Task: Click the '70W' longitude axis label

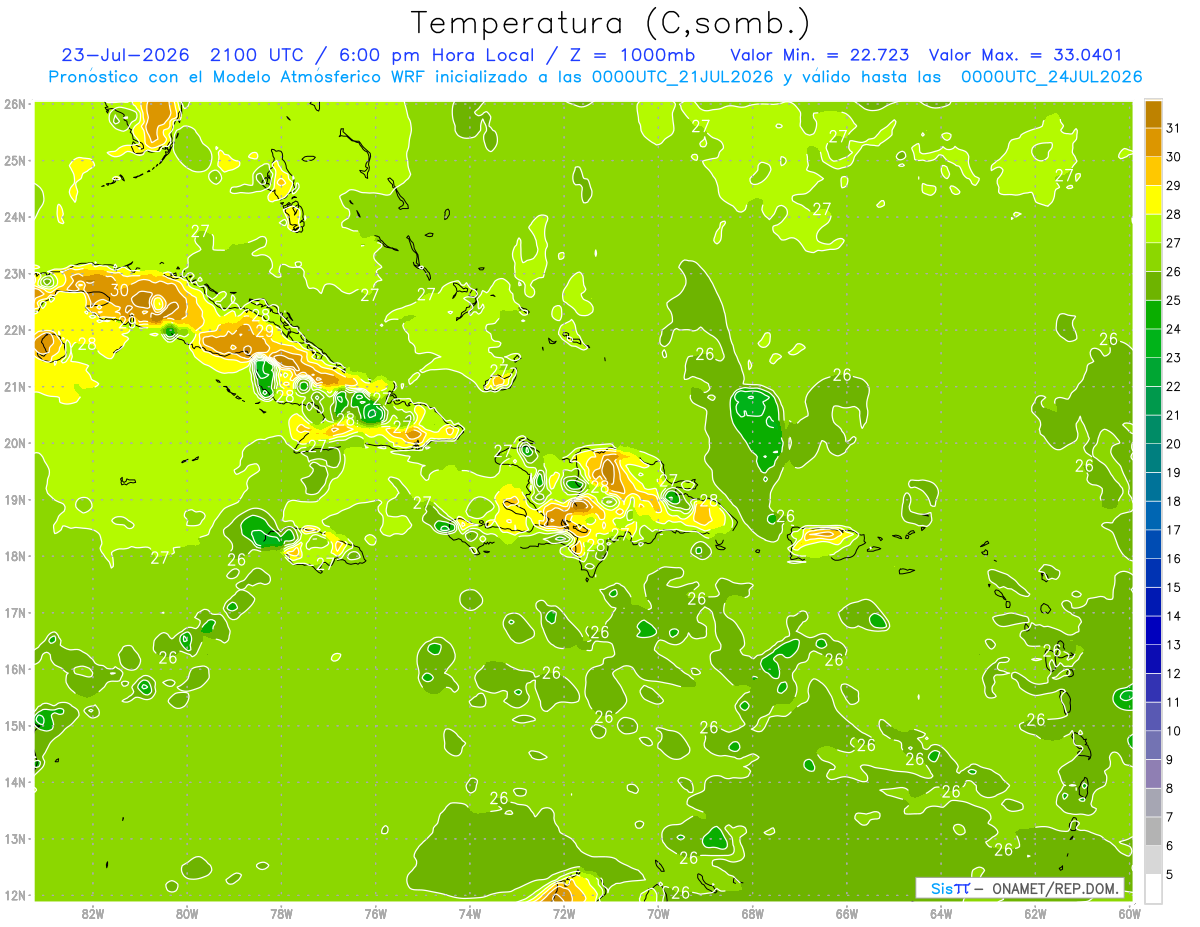Action: tap(658, 913)
